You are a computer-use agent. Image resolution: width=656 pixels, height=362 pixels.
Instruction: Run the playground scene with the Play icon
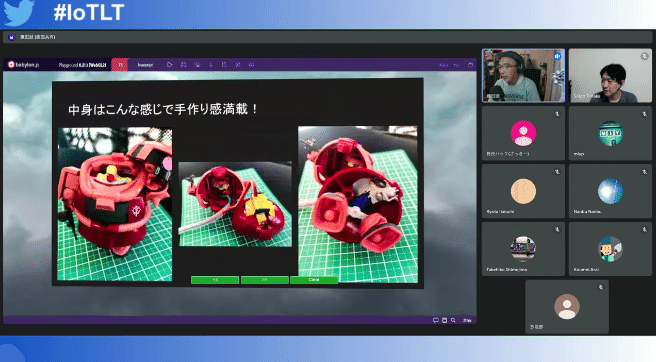click(169, 65)
